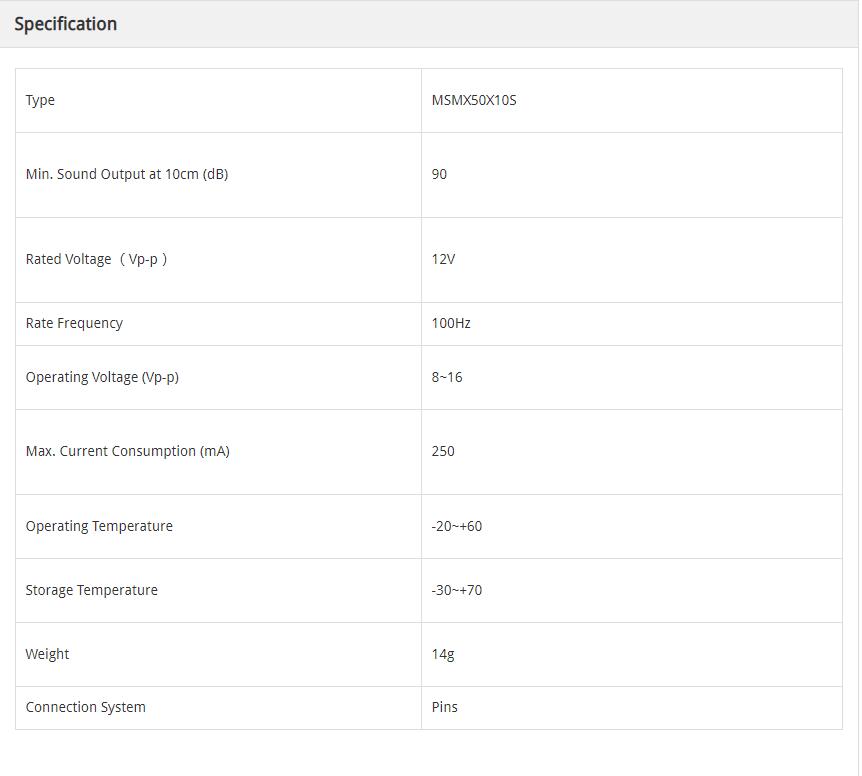Click the Specification section header

coord(66,24)
